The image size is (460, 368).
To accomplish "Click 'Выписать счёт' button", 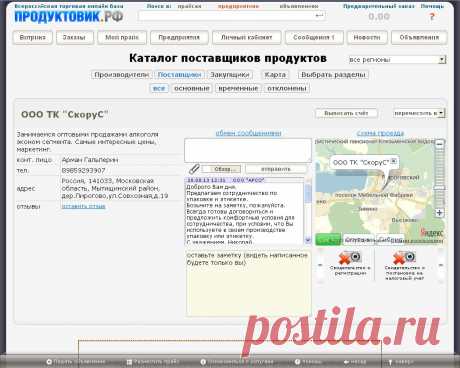I will [346, 113].
